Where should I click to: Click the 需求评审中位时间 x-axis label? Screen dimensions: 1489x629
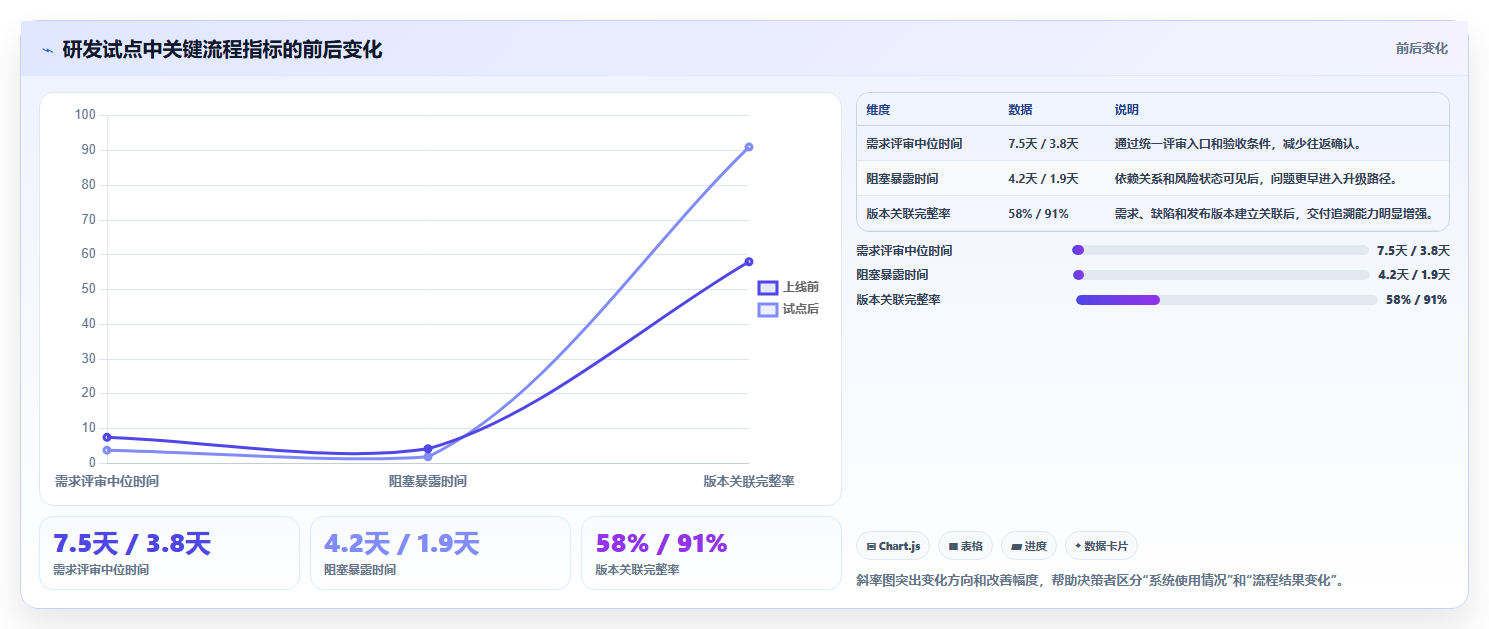tap(107, 481)
